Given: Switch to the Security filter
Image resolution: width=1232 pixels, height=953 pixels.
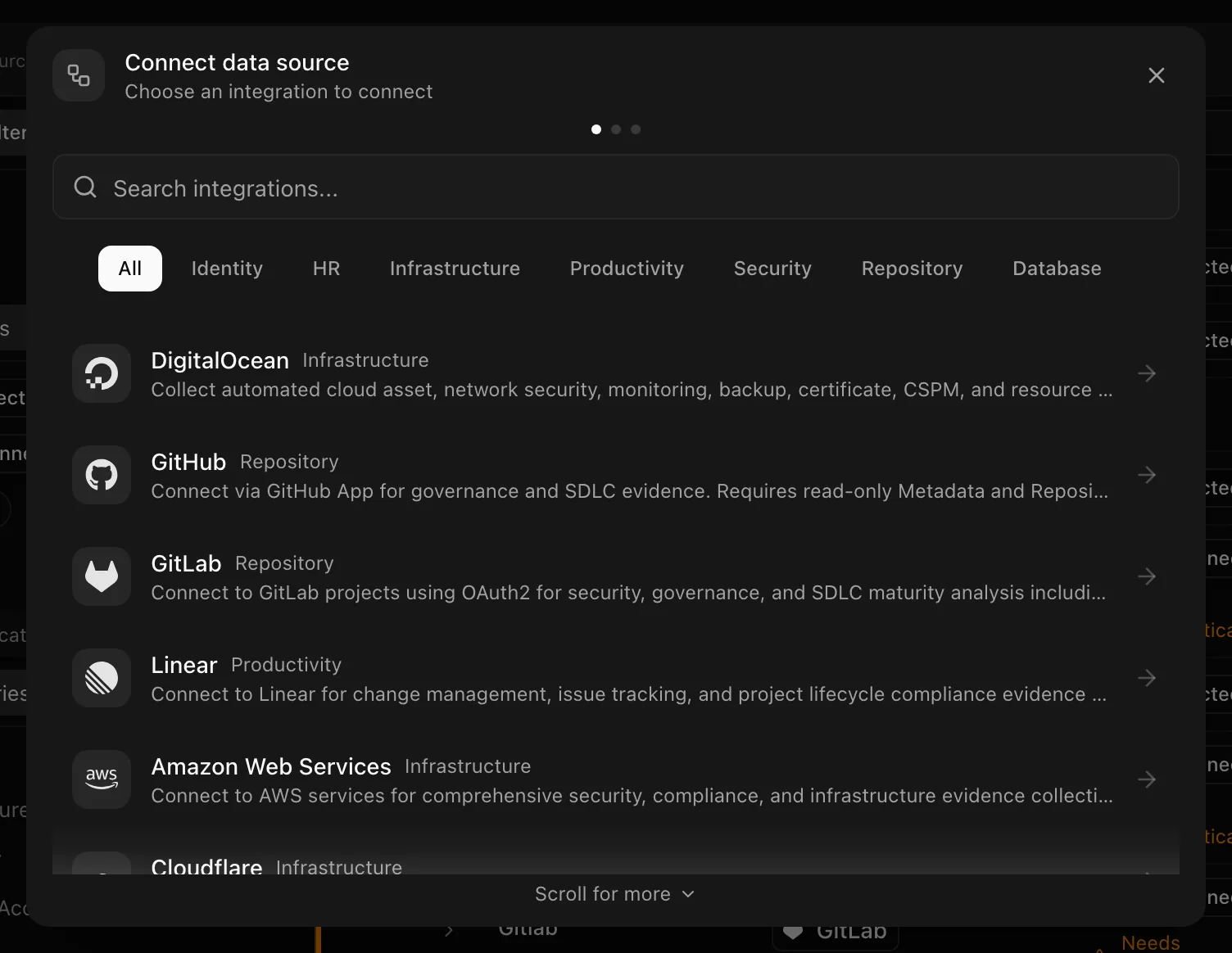Looking at the screenshot, I should 772,269.
